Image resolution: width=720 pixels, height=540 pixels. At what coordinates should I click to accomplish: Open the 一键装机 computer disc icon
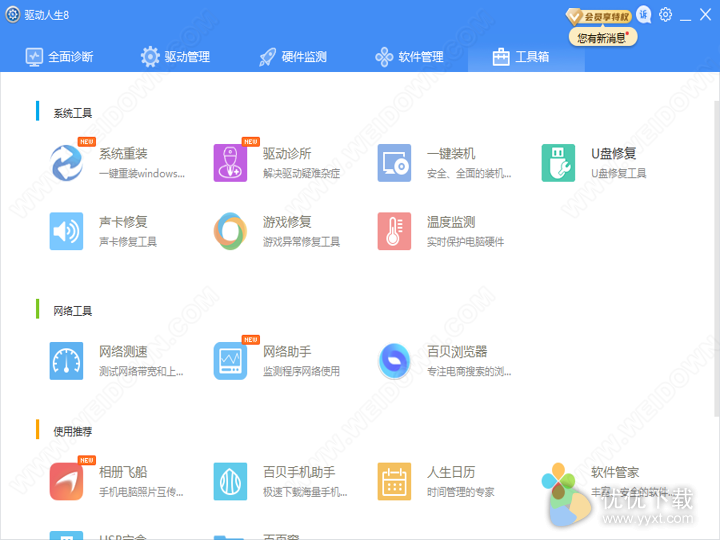[394, 163]
